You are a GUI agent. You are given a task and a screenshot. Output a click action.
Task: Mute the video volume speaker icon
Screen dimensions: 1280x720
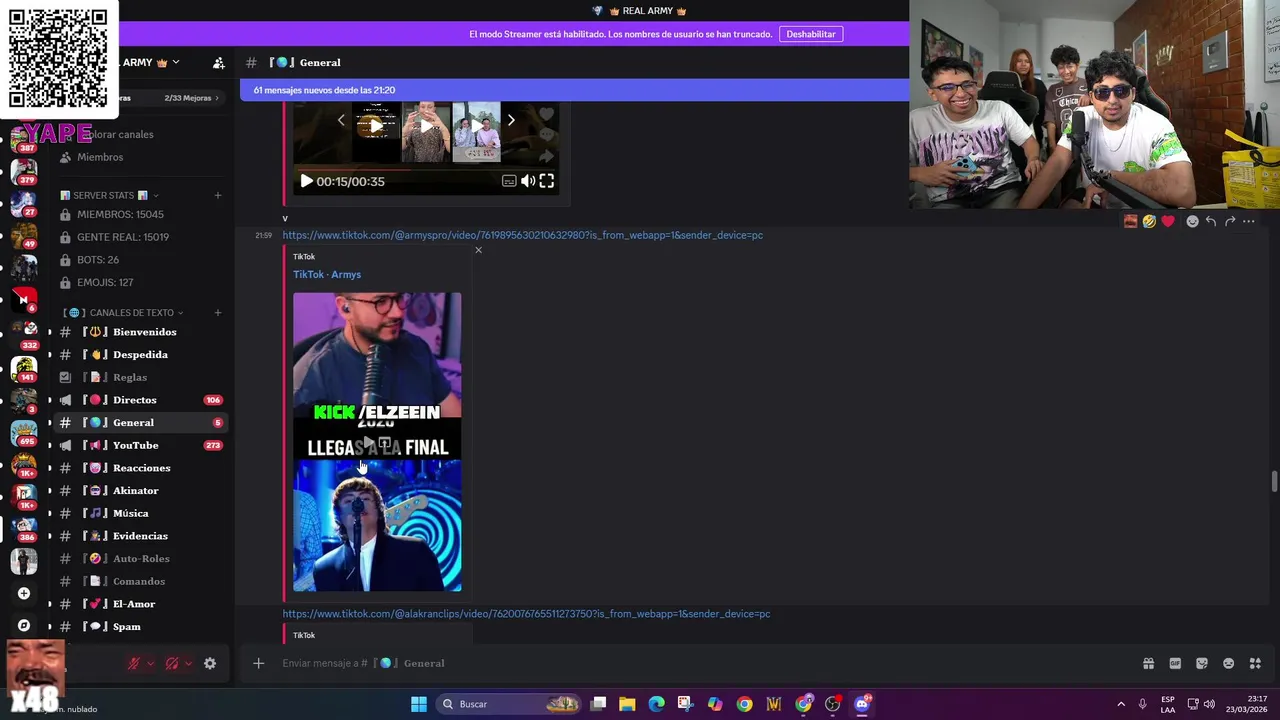[528, 181]
